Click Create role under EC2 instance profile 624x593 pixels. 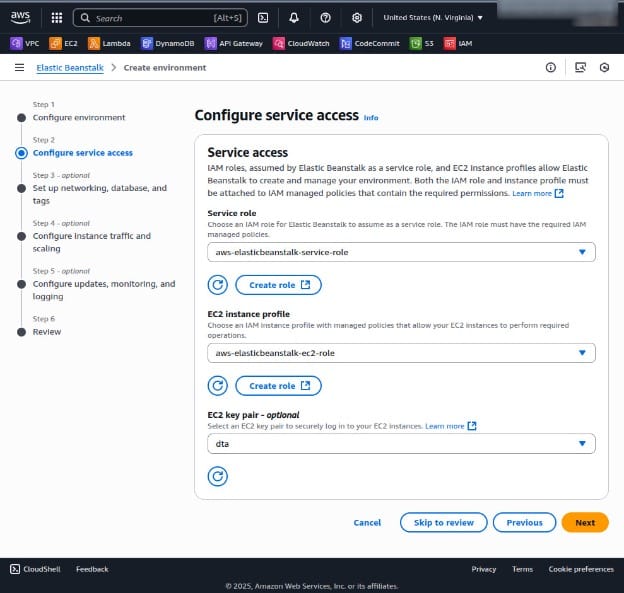[x=279, y=385]
